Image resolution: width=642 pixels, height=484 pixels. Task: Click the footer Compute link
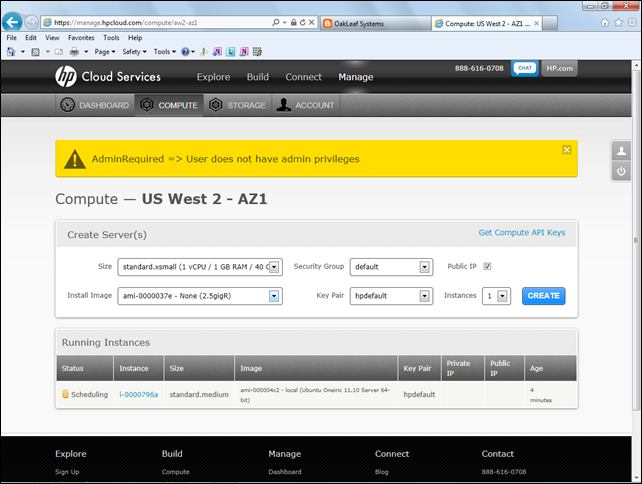[175, 472]
